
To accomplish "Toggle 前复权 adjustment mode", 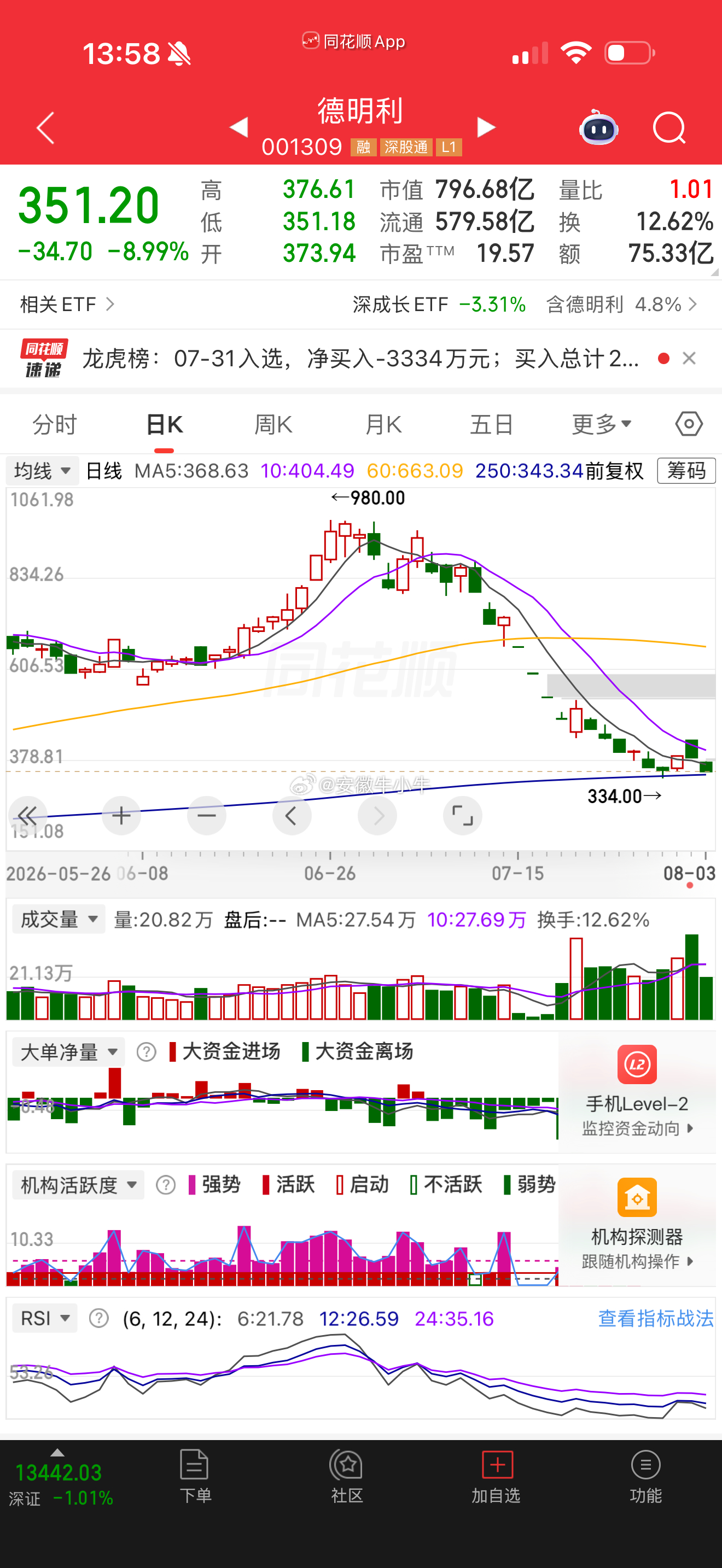I will (615, 471).
